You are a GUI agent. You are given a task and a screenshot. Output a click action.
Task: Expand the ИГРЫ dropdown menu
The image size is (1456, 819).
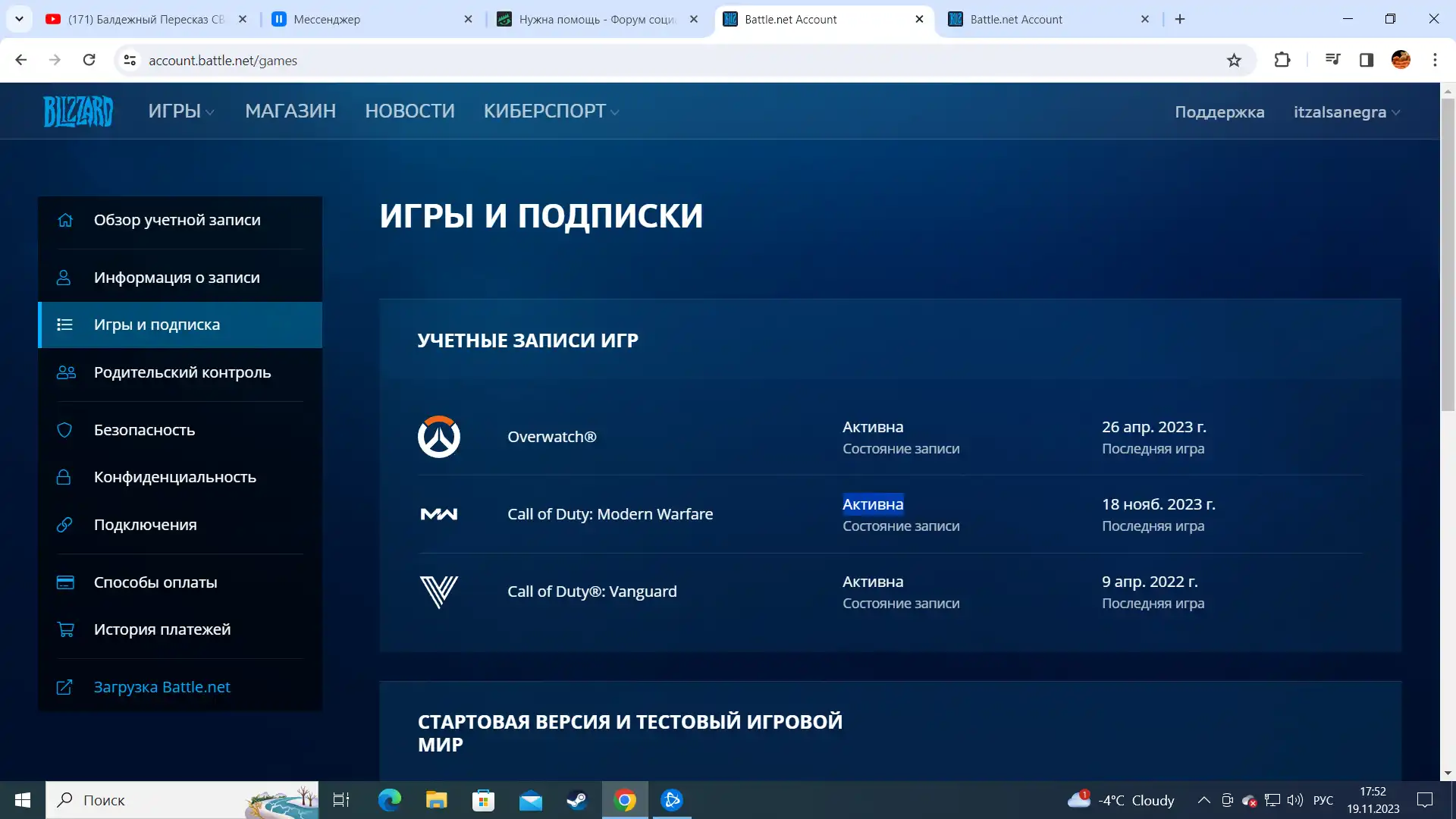(x=181, y=111)
